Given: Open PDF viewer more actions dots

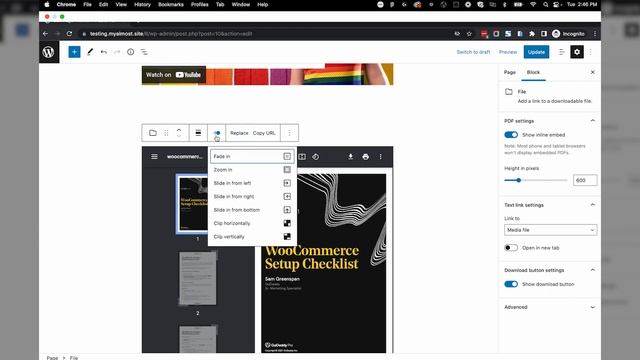Looking at the screenshot, I should tap(380, 156).
